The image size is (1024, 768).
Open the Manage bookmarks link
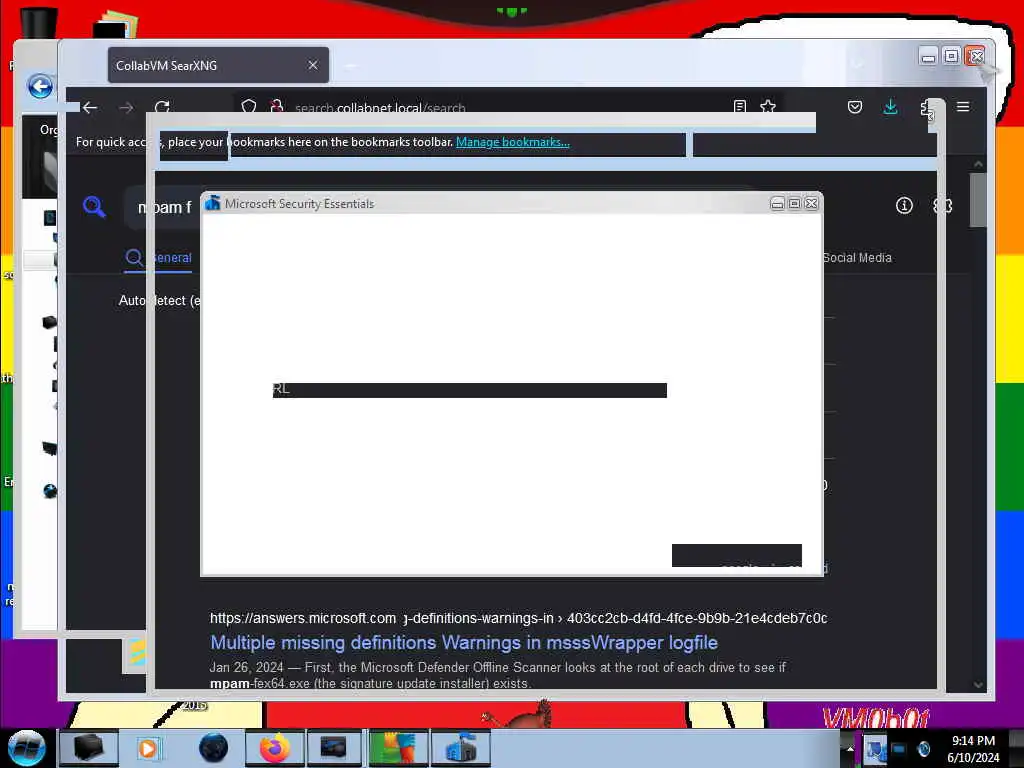pyautogui.click(x=513, y=142)
